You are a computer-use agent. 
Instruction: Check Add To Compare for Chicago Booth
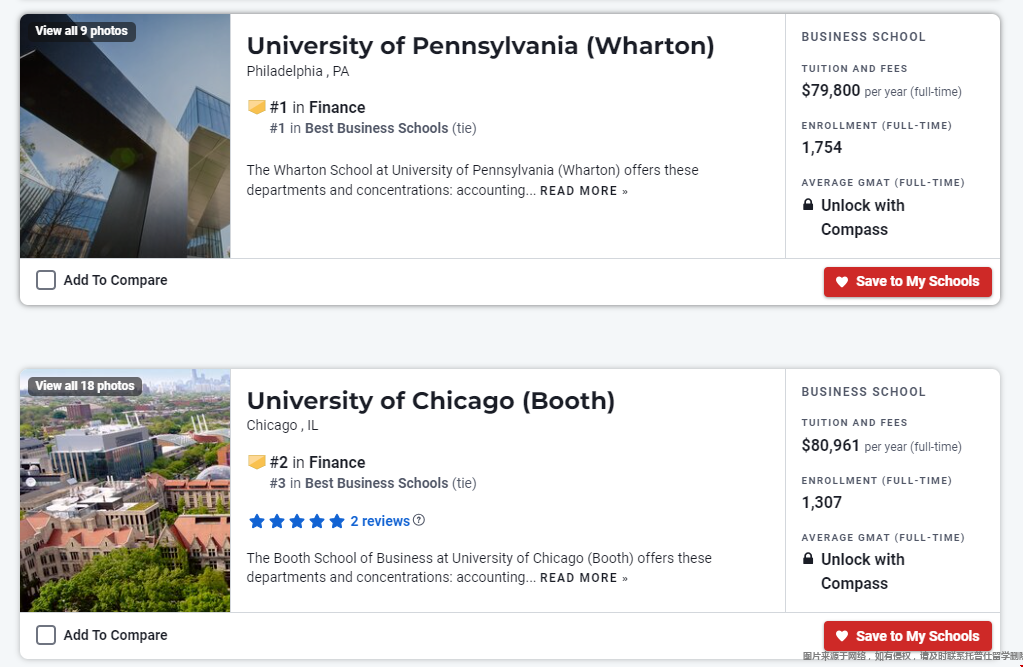tap(46, 635)
